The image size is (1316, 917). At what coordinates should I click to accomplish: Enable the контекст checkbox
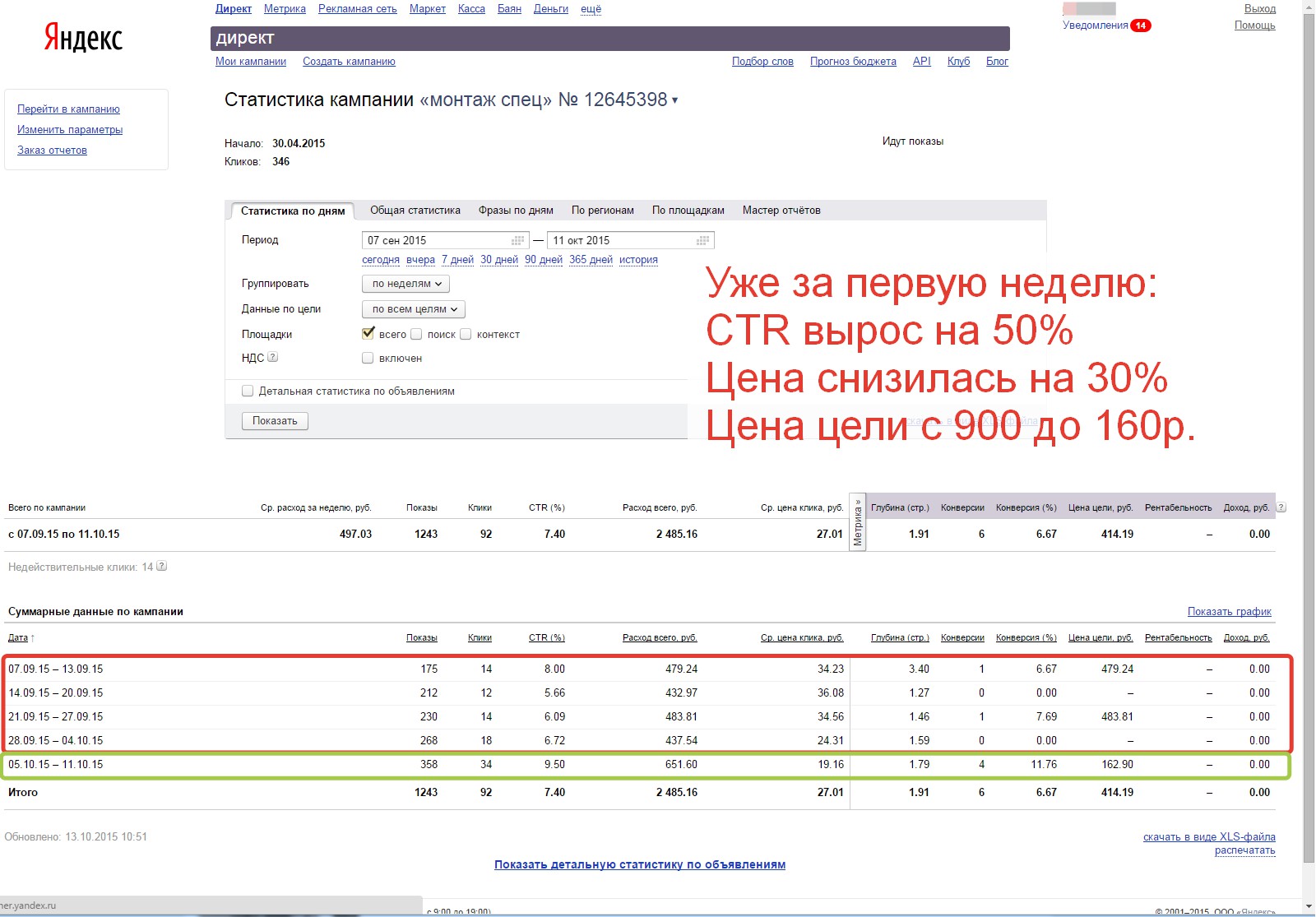point(466,334)
